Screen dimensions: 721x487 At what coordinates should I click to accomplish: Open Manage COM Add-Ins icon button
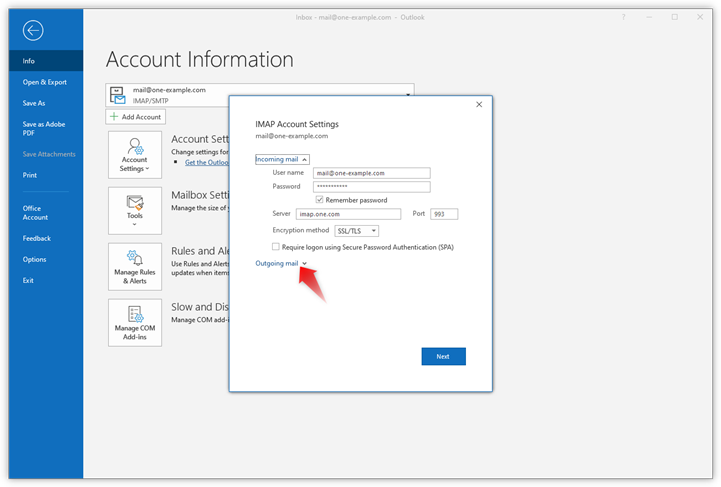coord(134,322)
